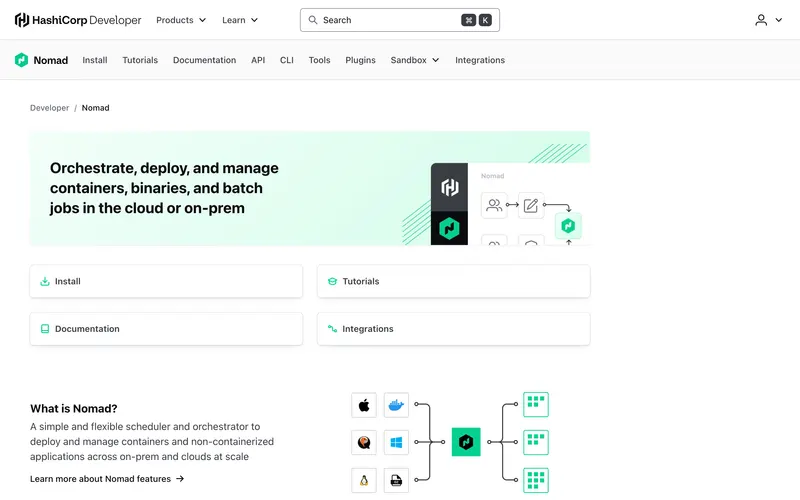
Task: Click the users icon in hero diagram
Action: (x=494, y=205)
